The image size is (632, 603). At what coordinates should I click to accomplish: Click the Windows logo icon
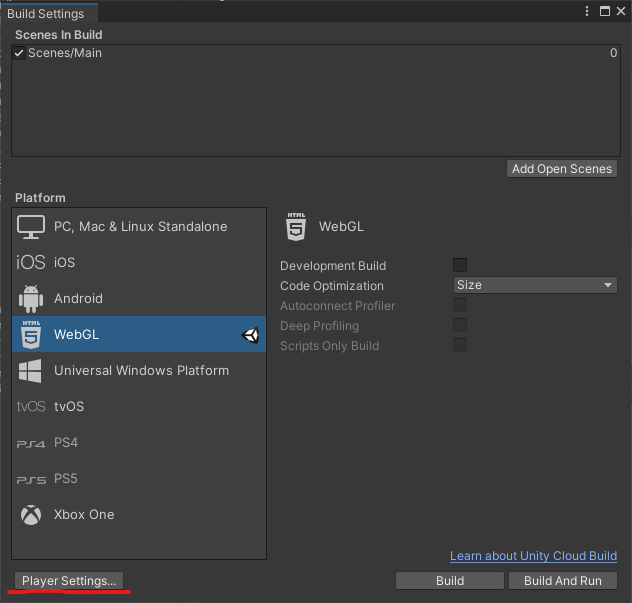click(x=30, y=371)
